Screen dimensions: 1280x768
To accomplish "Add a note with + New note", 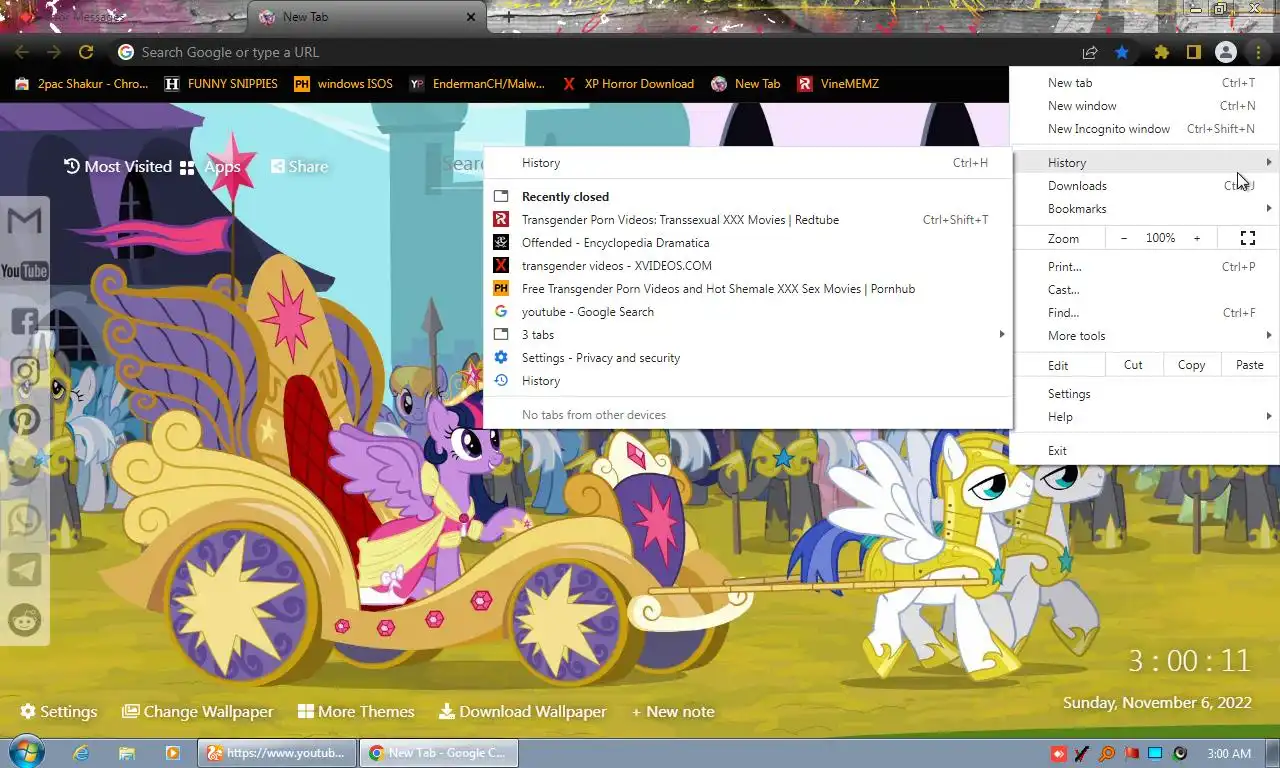I will pos(673,712).
